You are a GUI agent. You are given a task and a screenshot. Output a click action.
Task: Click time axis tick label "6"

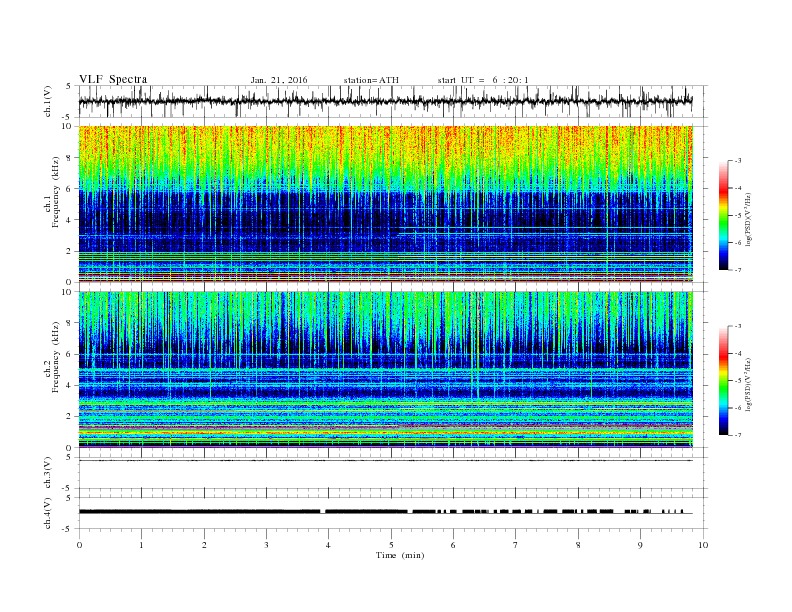[453, 545]
